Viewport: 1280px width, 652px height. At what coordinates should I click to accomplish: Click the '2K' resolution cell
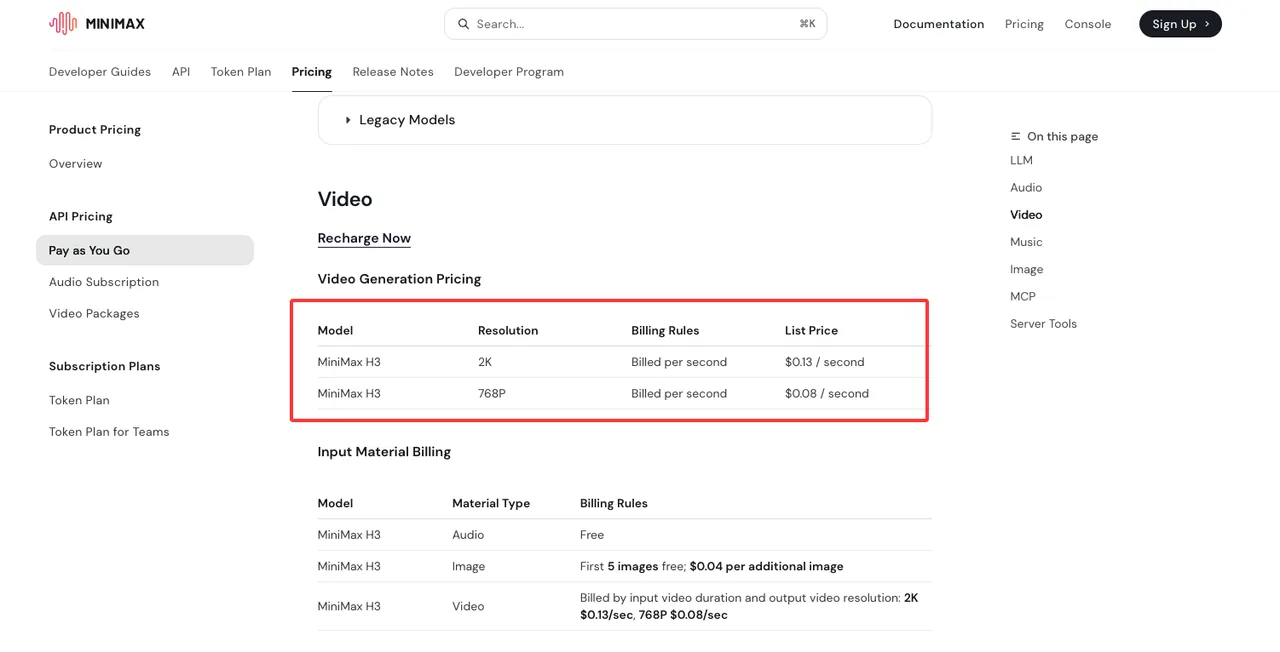(x=485, y=362)
